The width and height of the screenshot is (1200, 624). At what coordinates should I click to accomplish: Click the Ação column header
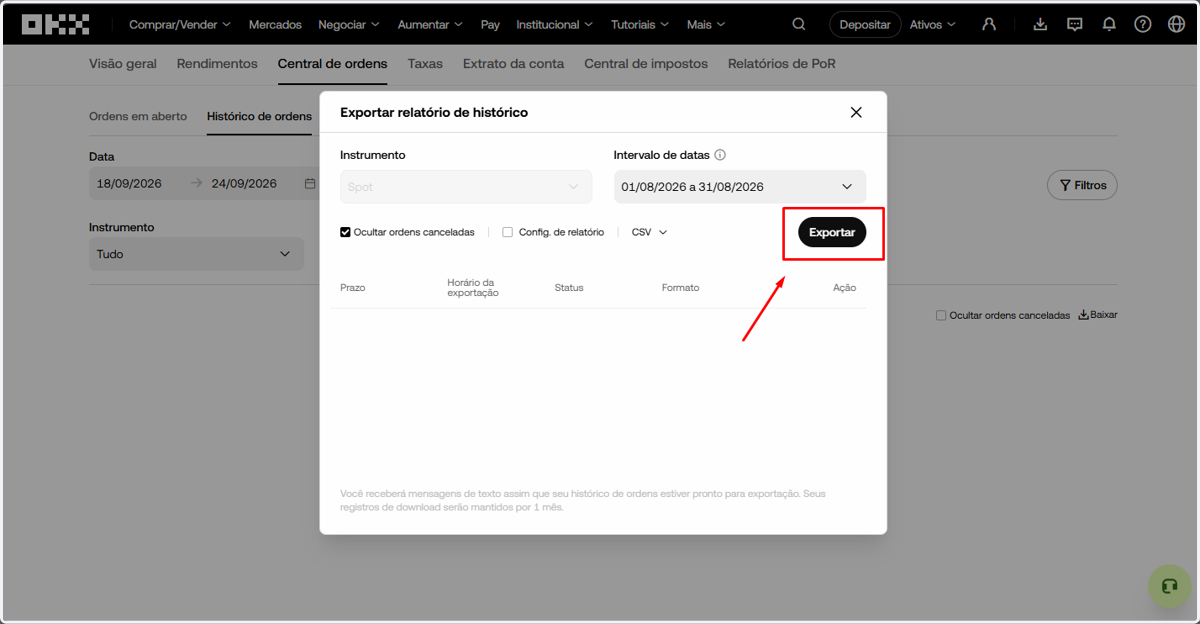[845, 288]
